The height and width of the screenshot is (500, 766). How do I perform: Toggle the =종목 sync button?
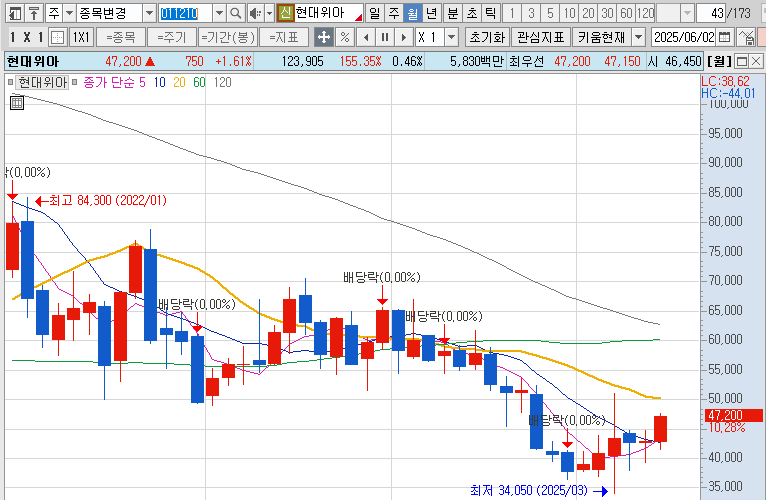click(121, 37)
